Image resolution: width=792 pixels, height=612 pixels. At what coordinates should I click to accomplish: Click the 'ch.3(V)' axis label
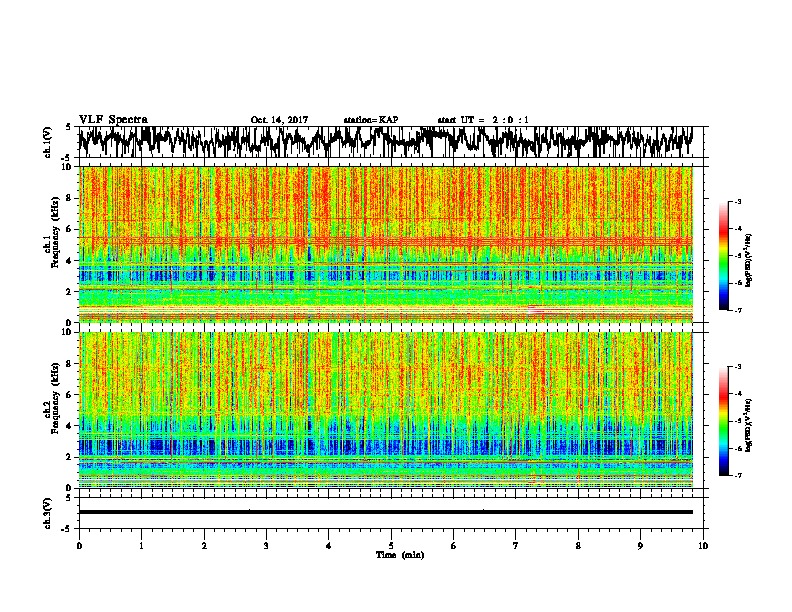[48, 513]
